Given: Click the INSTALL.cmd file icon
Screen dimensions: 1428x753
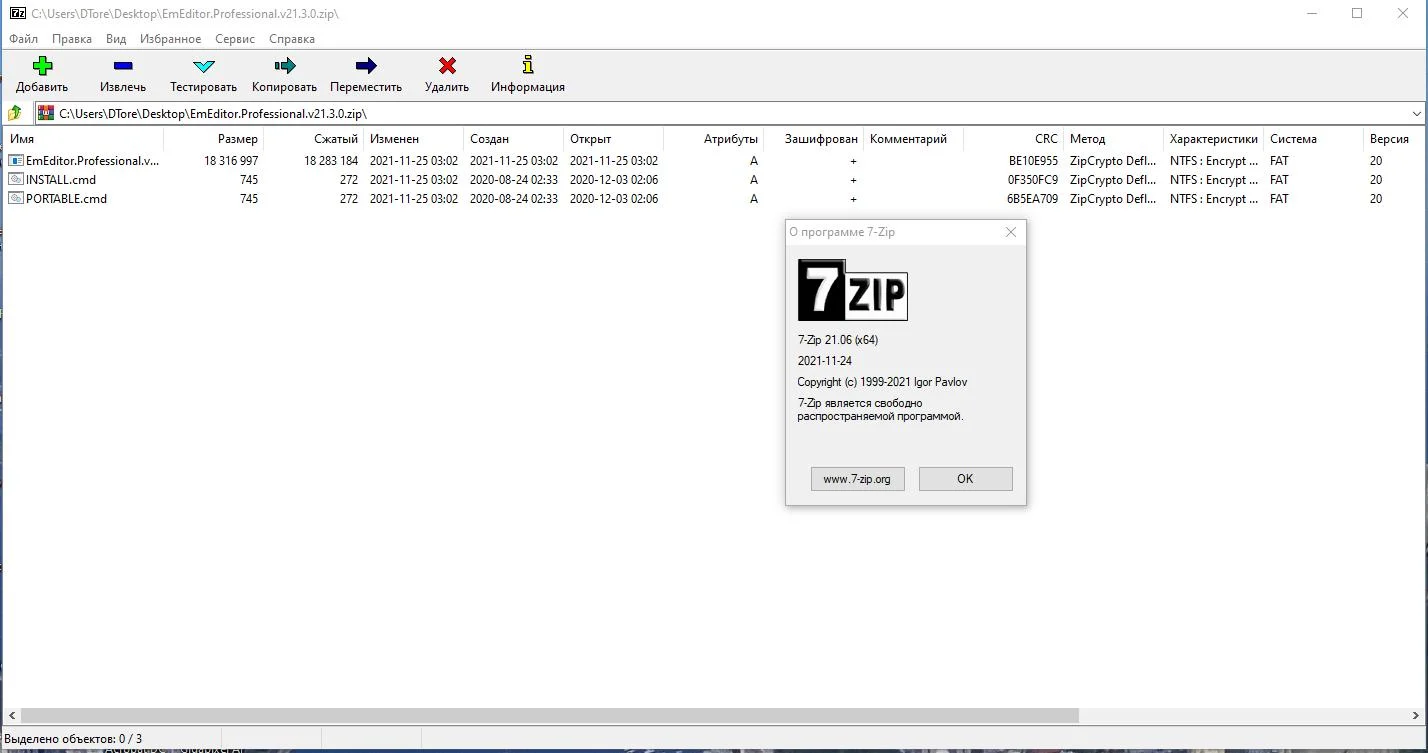Looking at the screenshot, I should (x=15, y=179).
